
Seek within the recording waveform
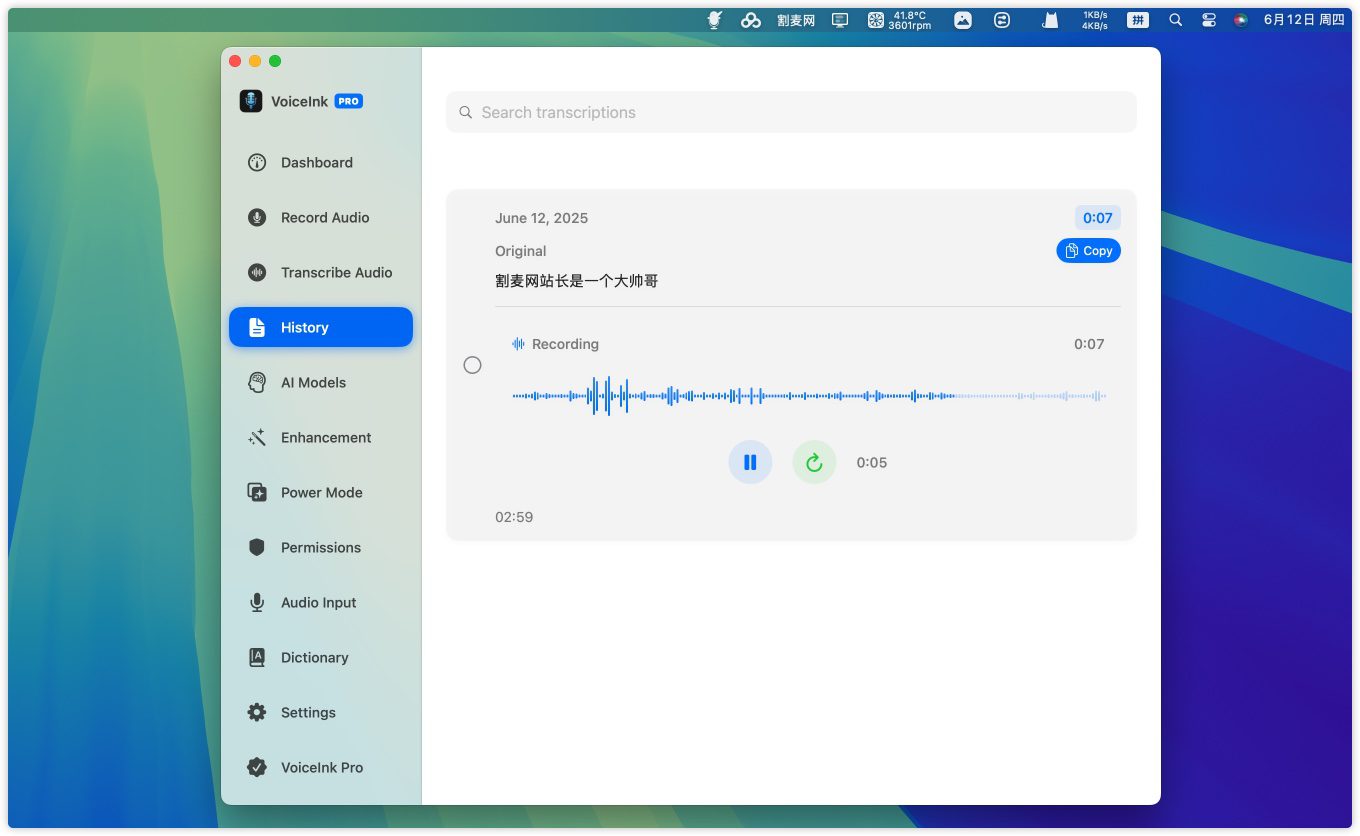click(x=808, y=396)
